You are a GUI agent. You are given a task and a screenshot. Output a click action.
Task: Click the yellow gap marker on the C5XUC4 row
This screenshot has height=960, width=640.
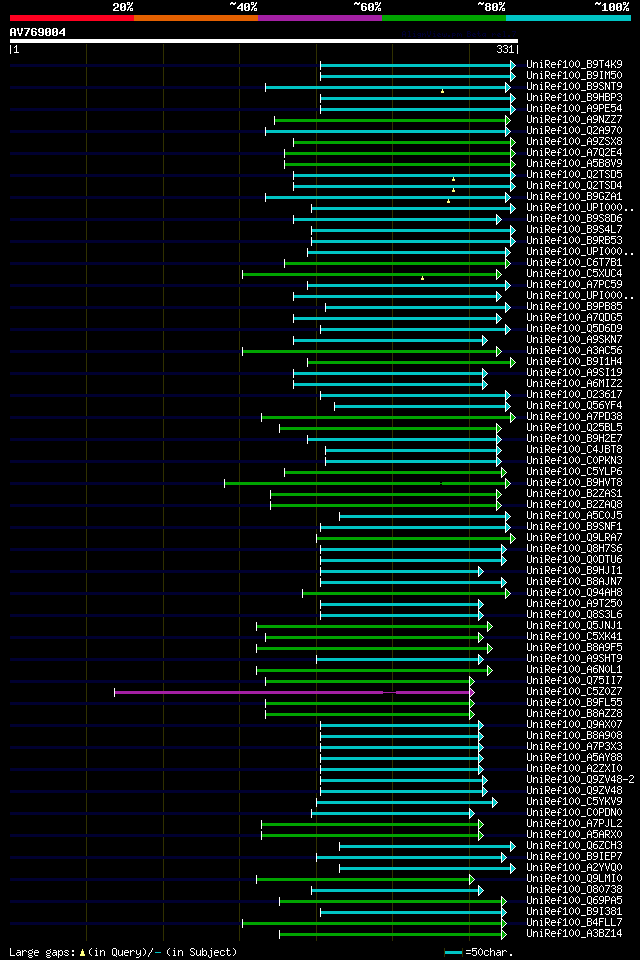423,278
